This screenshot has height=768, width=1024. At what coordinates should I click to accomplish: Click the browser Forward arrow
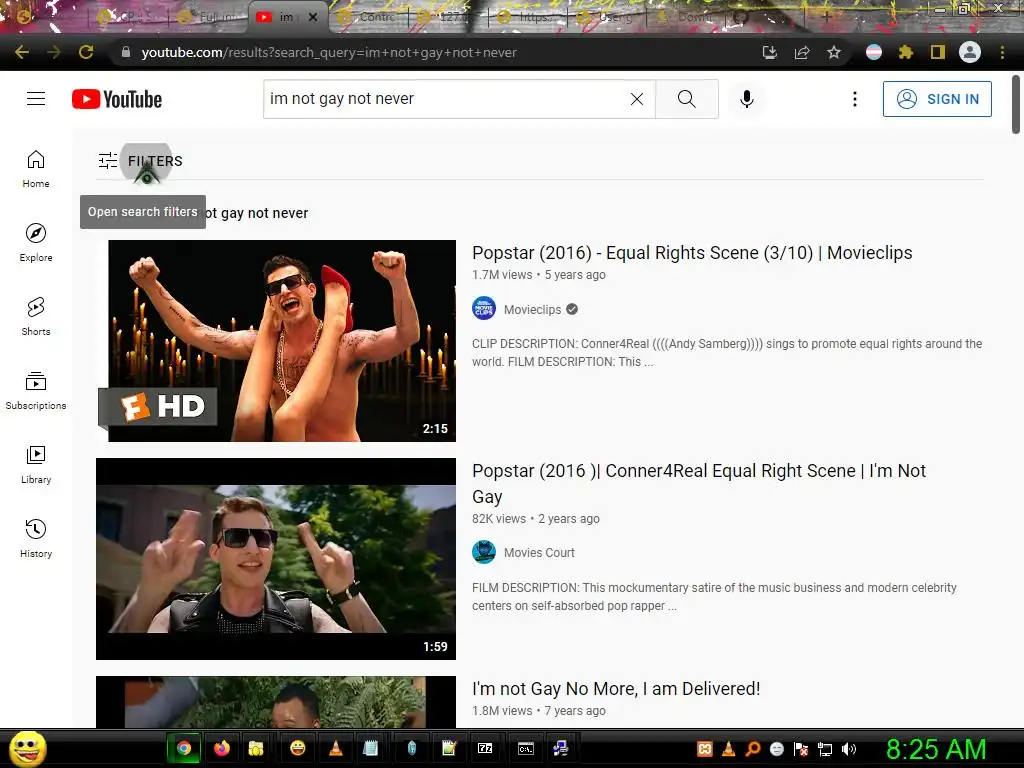(x=54, y=52)
